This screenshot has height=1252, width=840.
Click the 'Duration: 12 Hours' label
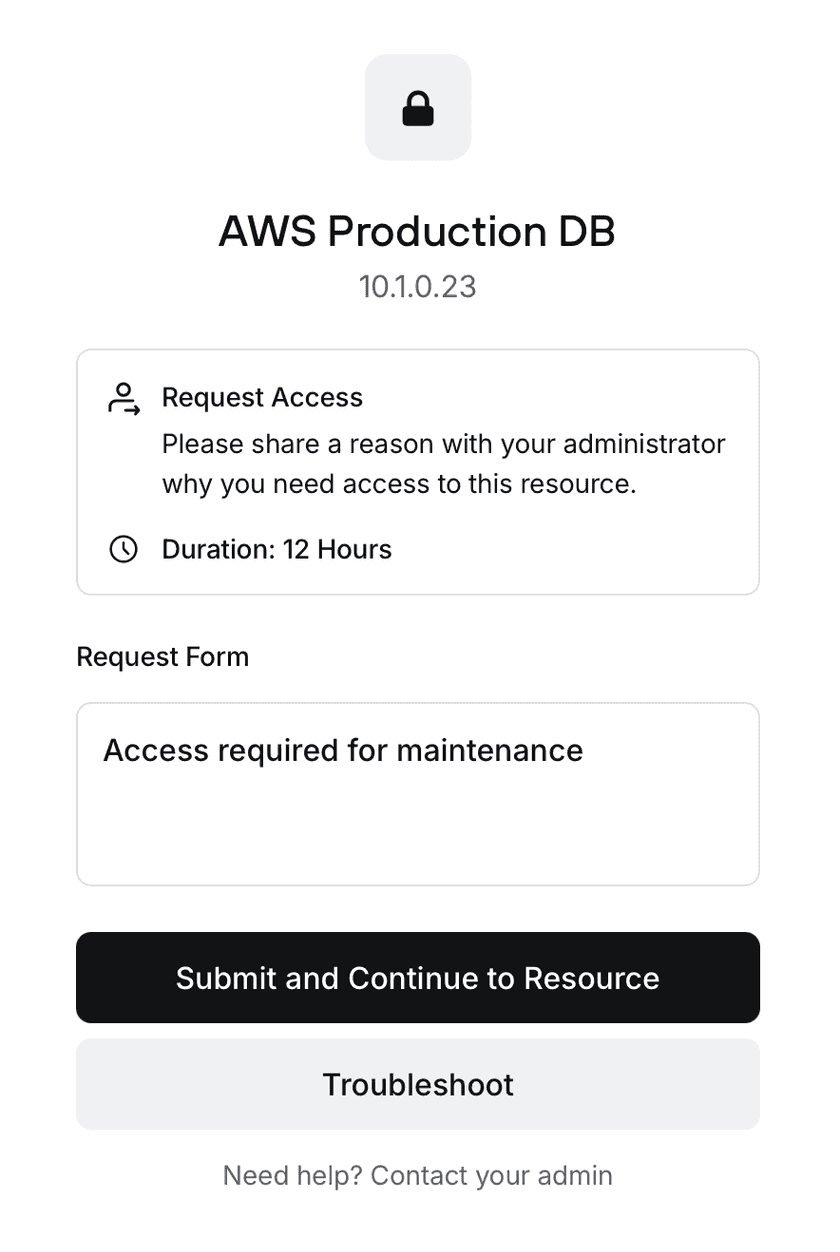coord(276,549)
